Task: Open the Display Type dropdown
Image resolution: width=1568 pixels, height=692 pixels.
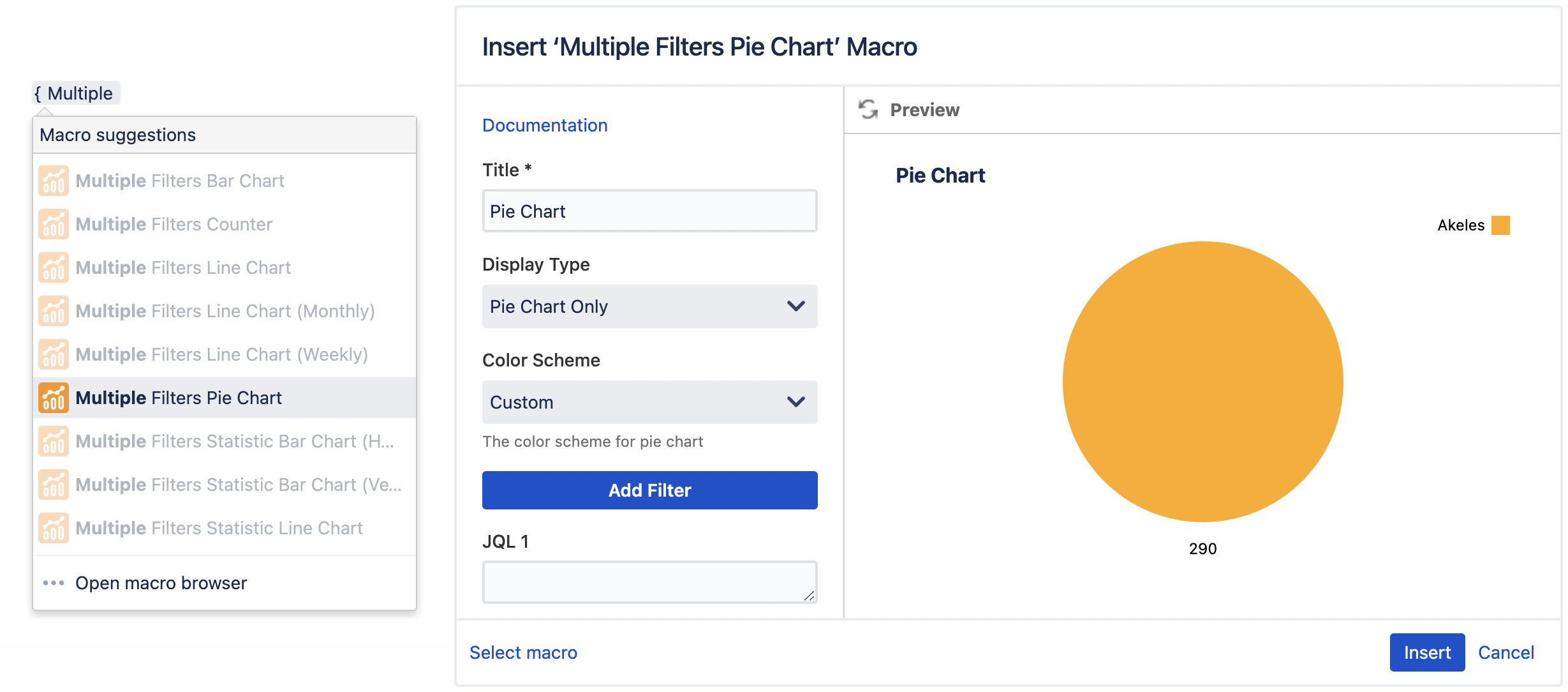Action: point(649,306)
